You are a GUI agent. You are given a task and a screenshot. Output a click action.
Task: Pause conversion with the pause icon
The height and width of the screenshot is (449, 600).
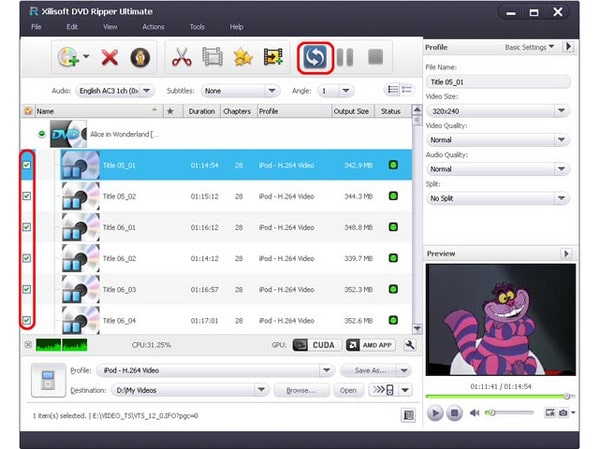tap(344, 57)
